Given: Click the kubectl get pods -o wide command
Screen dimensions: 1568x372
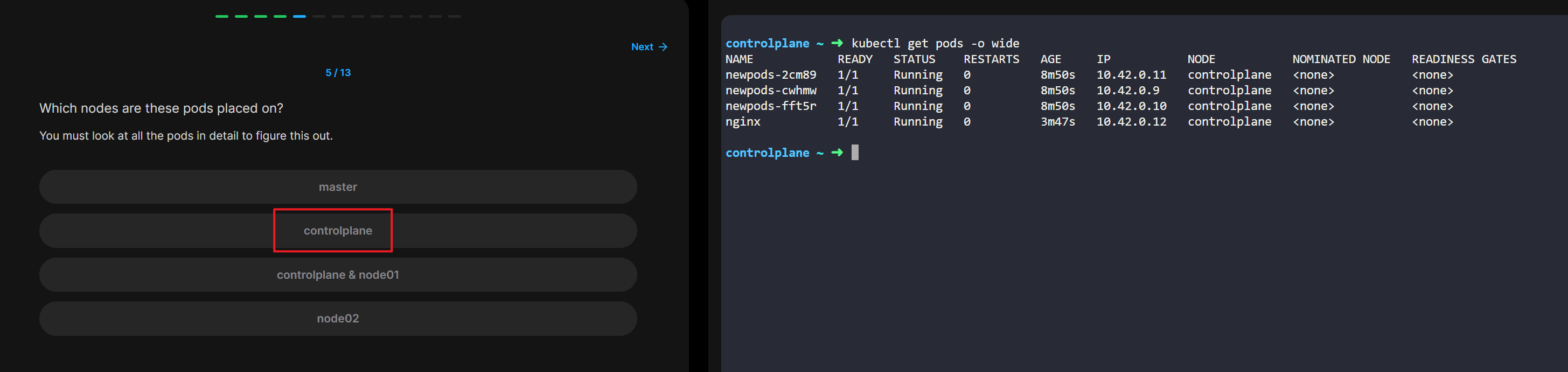Looking at the screenshot, I should pyautogui.click(x=935, y=43).
